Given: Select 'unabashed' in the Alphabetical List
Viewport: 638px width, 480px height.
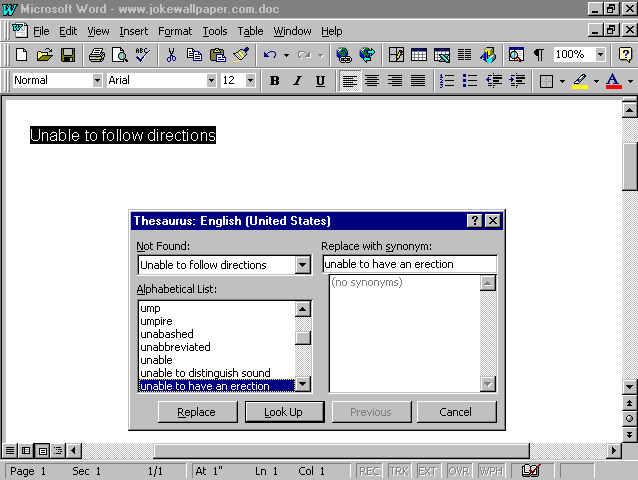Looking at the screenshot, I should tap(167, 334).
